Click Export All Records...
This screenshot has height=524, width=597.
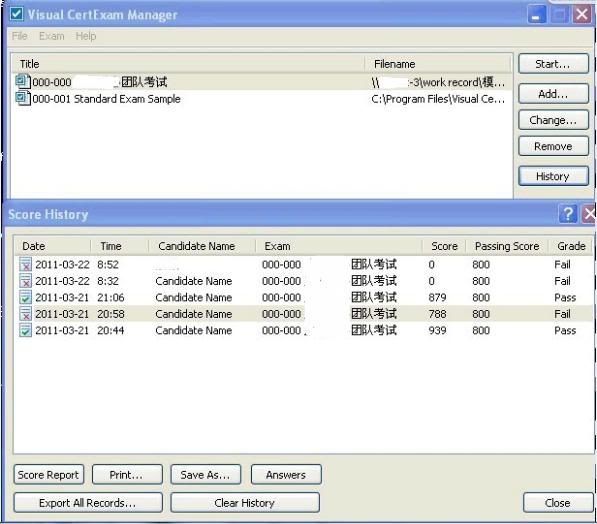point(88,503)
